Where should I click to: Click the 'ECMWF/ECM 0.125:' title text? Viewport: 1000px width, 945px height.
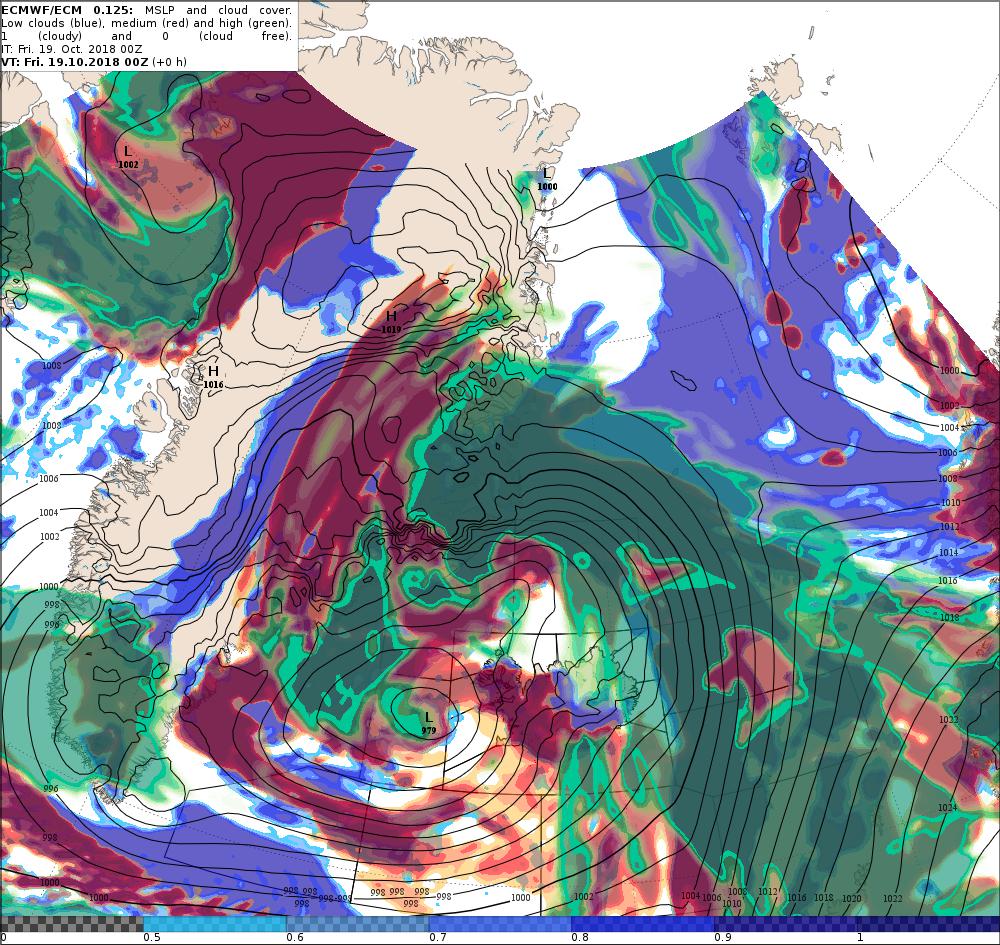(67, 10)
